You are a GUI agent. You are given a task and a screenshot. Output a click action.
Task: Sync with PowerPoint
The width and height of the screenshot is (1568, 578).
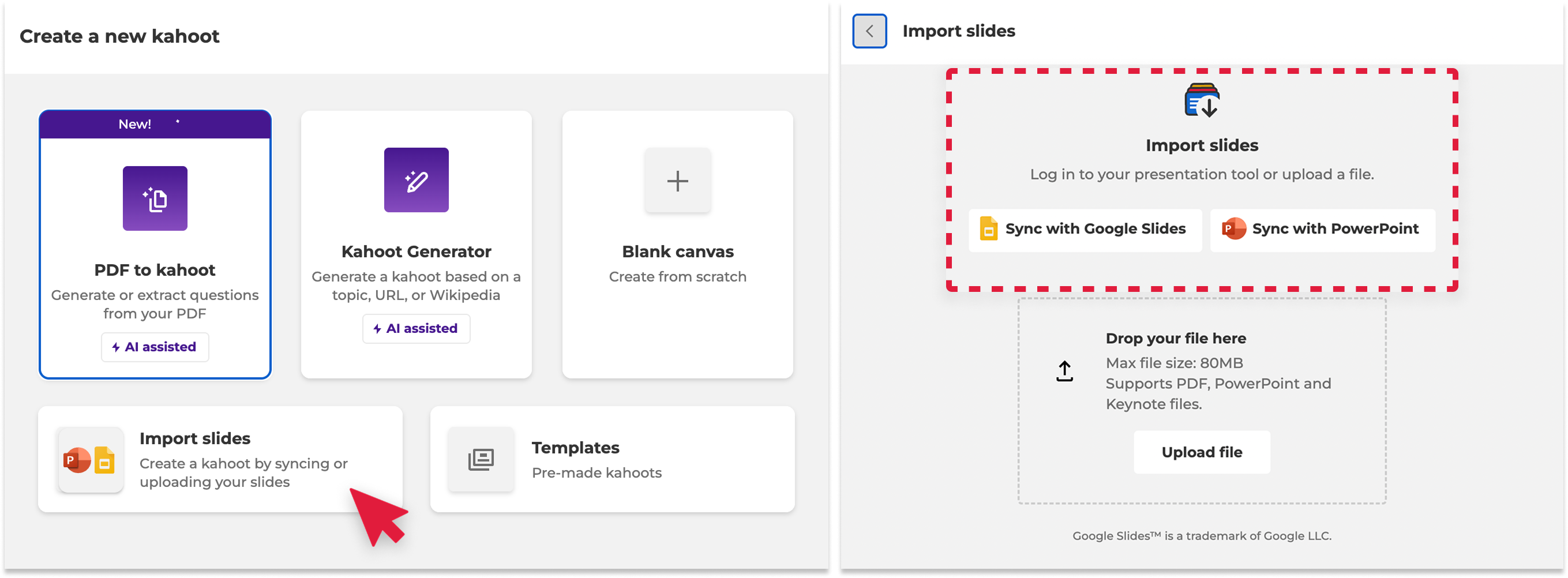tap(1322, 230)
